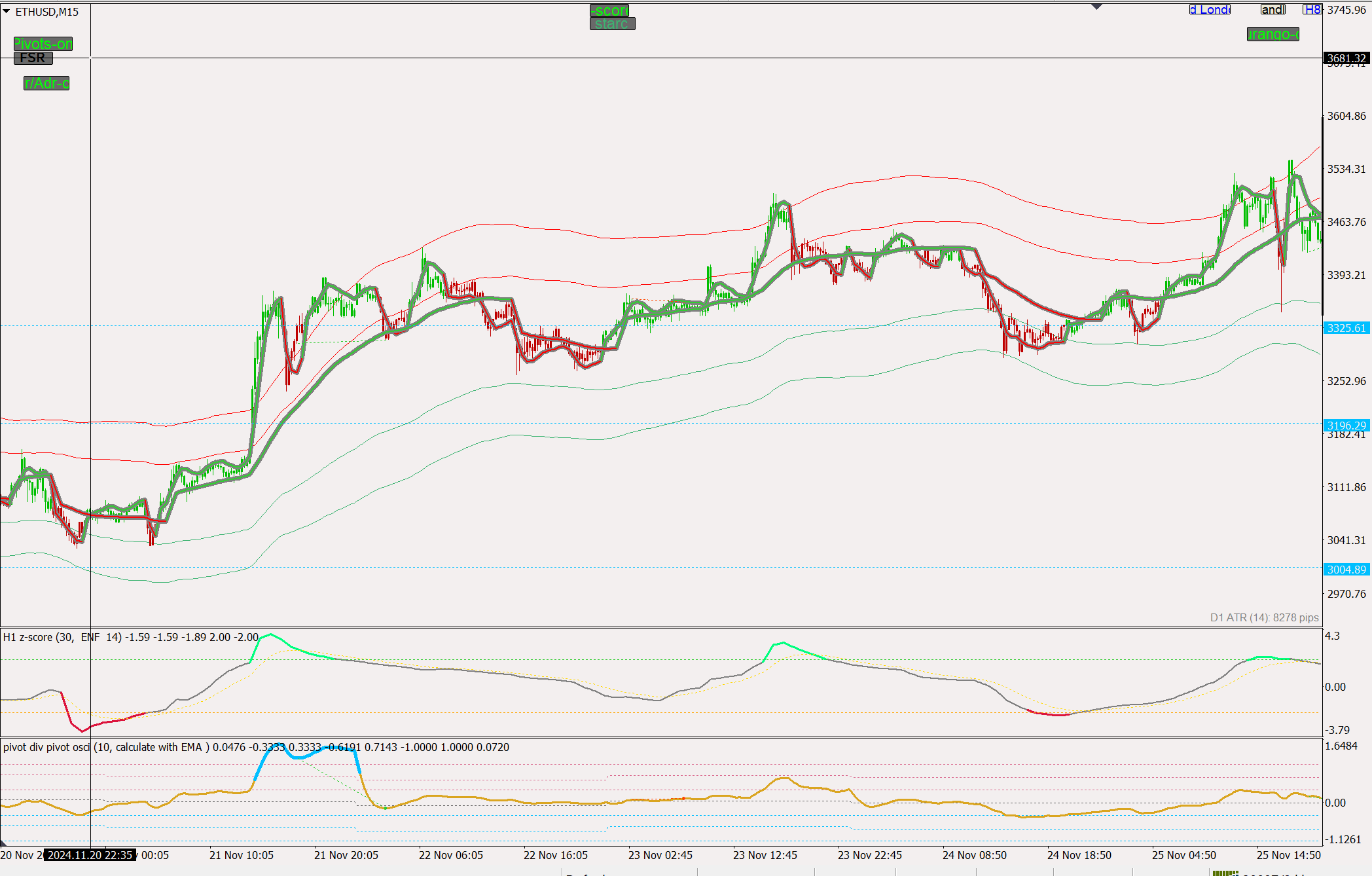This screenshot has width=1372, height=876.
Task: Click the 3004.89 price level tag
Action: [x=1346, y=570]
